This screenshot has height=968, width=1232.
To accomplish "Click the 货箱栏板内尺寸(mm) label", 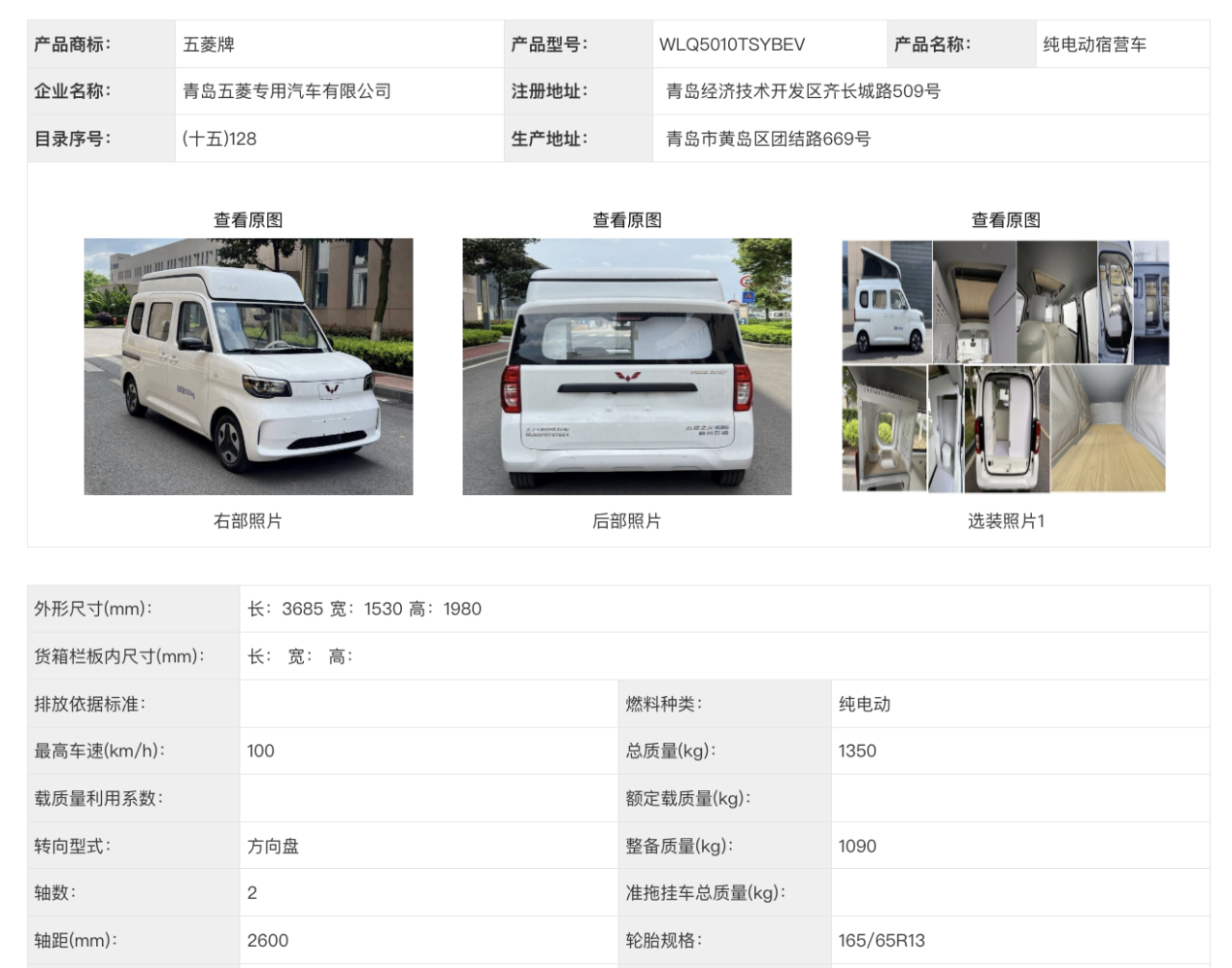I will 119,656.
